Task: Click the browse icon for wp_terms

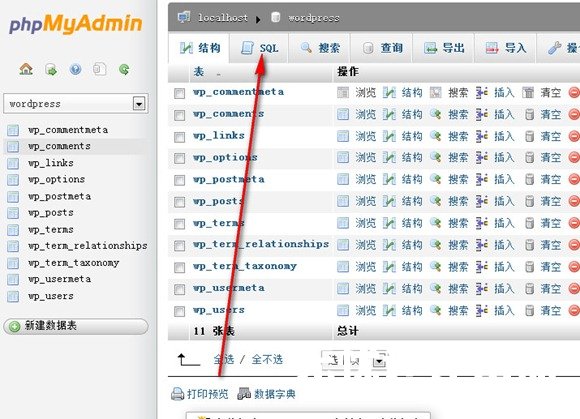Action: (343, 223)
